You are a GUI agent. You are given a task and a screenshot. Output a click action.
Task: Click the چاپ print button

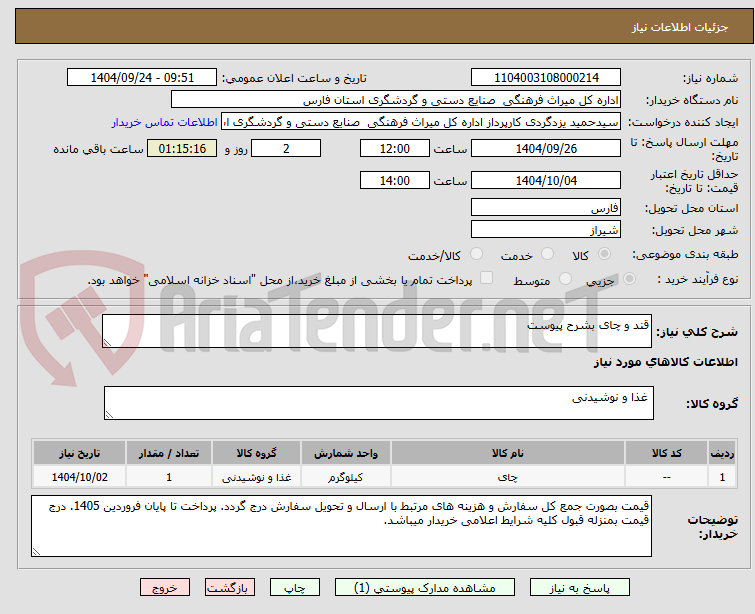[295, 588]
